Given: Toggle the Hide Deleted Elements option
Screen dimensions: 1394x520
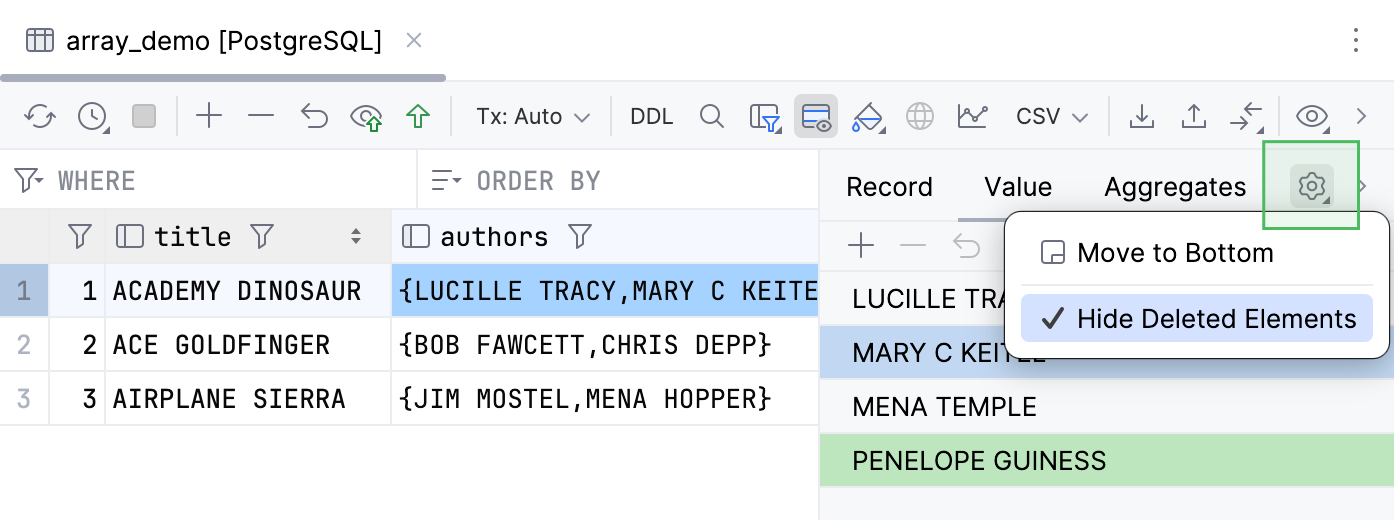Looking at the screenshot, I should click(1196, 319).
